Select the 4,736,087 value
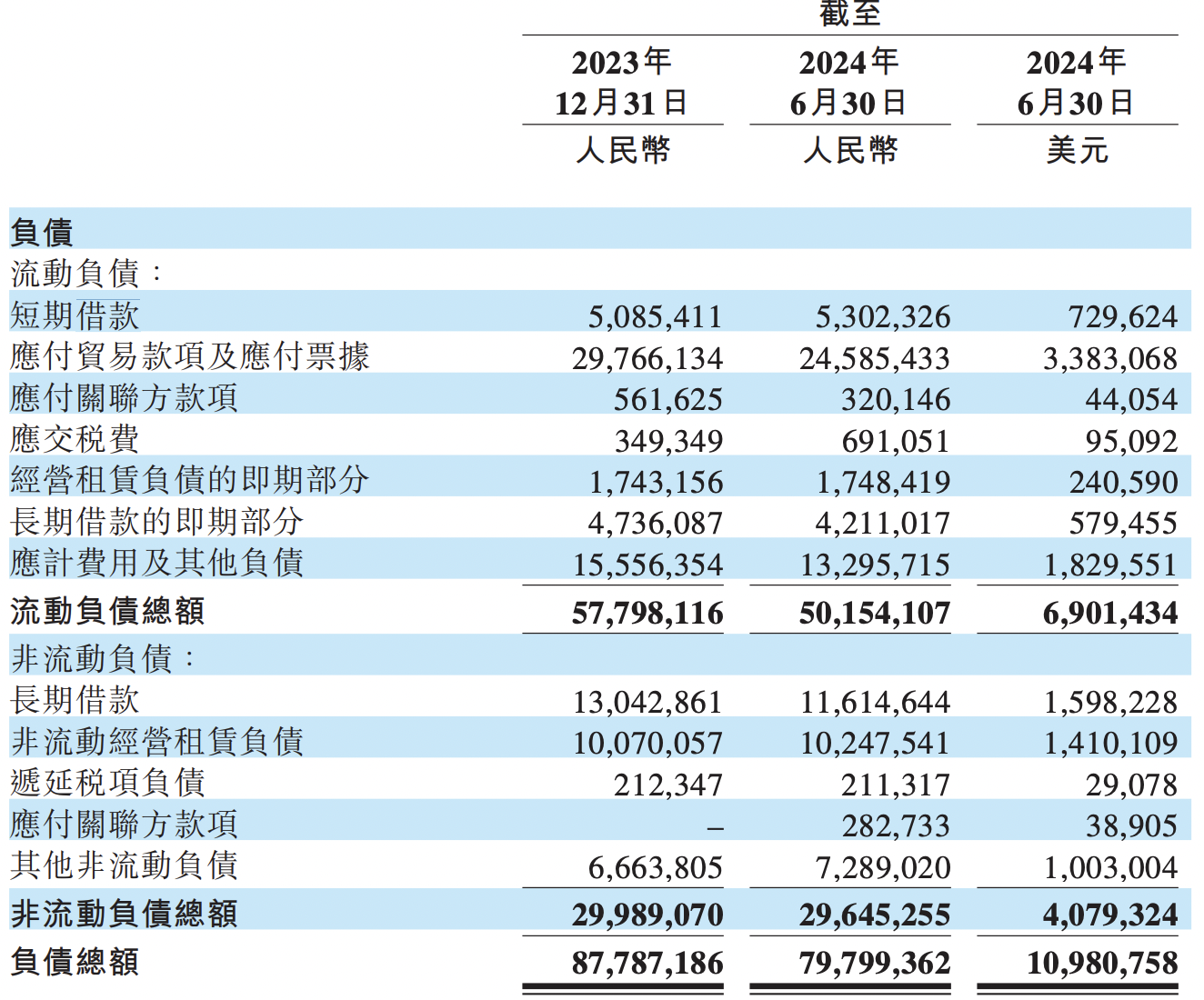Image resolution: width=1204 pixels, height=1000 pixels. tap(655, 524)
